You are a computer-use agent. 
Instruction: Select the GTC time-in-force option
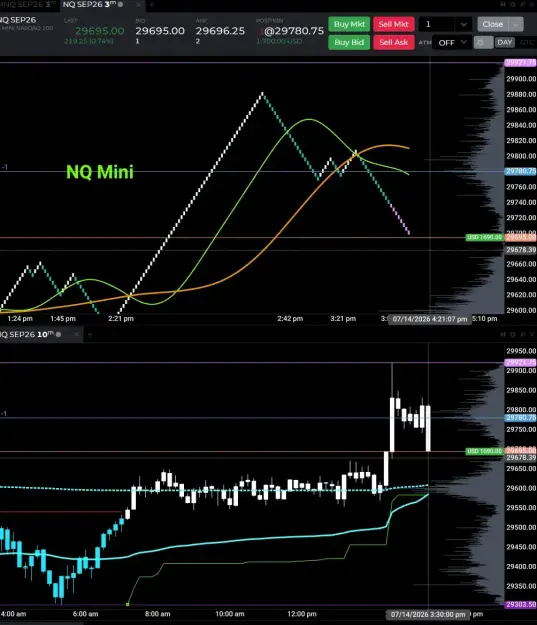(x=527, y=42)
